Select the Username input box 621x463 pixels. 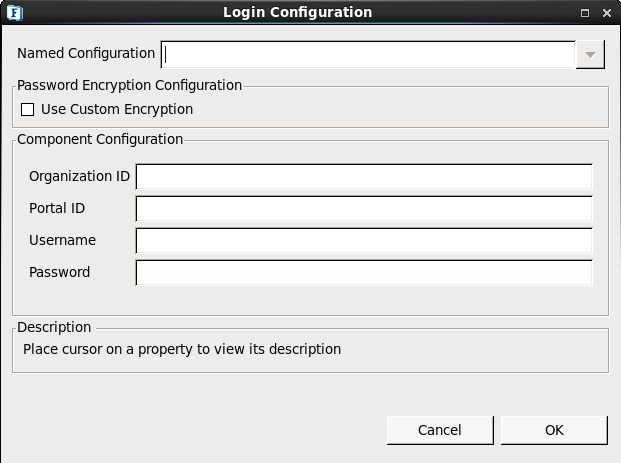[x=364, y=241]
